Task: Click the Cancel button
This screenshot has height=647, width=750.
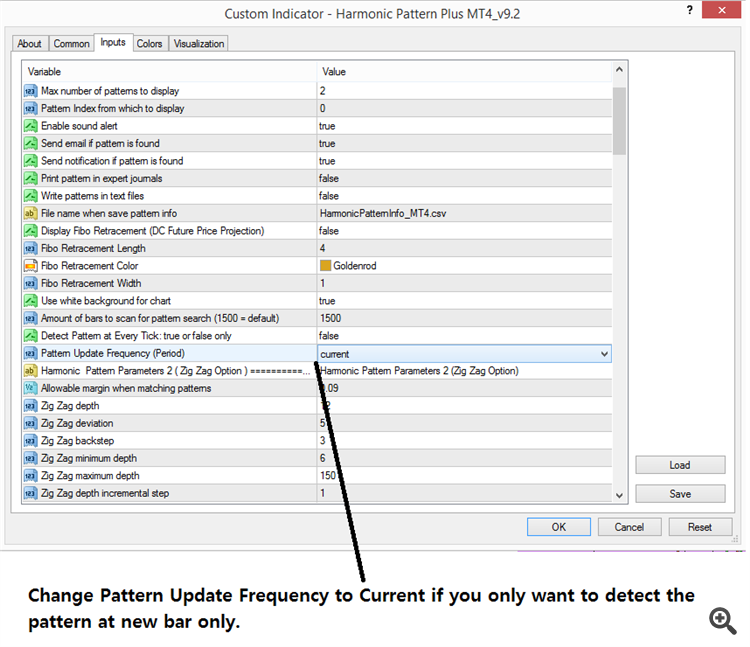Action: [629, 527]
